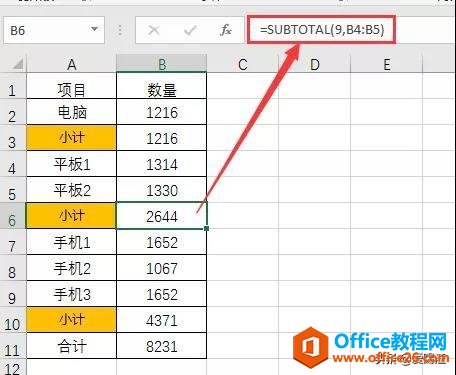
Task: Select column D header
Action: coord(314,64)
